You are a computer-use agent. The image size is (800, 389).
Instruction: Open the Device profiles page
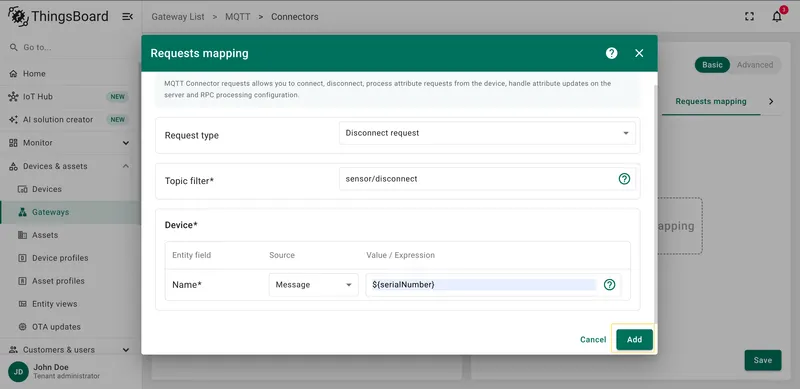(x=70, y=258)
